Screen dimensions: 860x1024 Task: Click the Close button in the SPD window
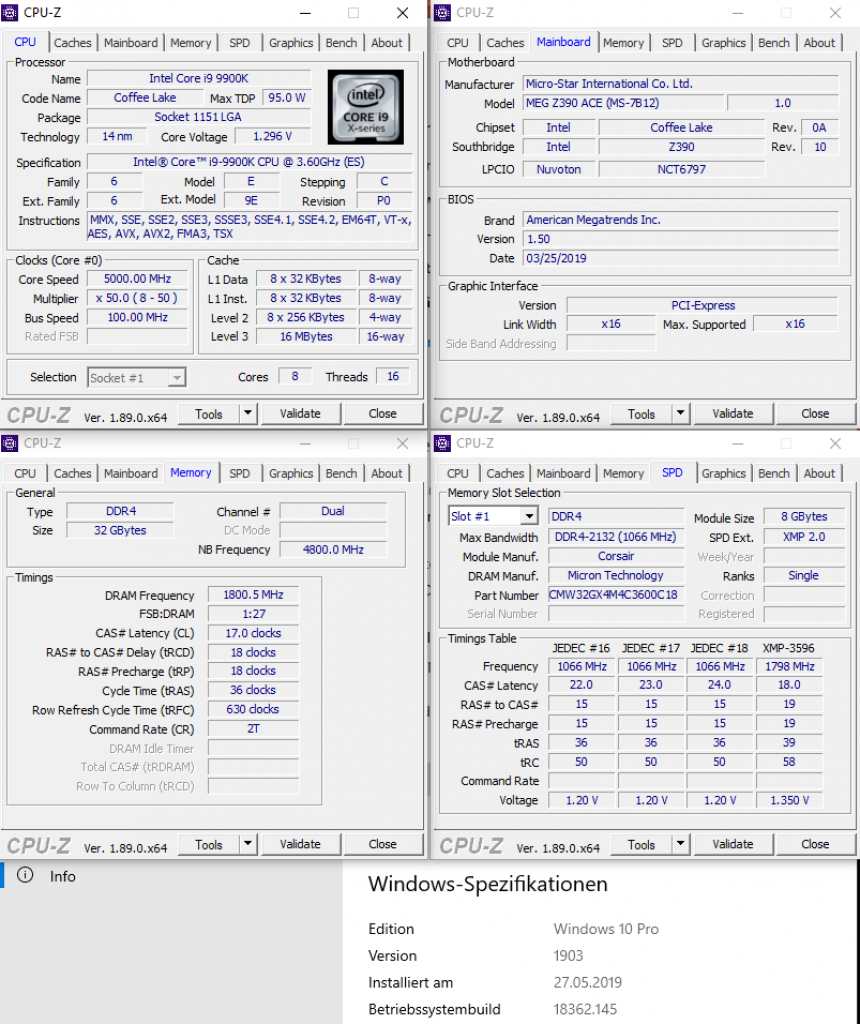[815, 844]
